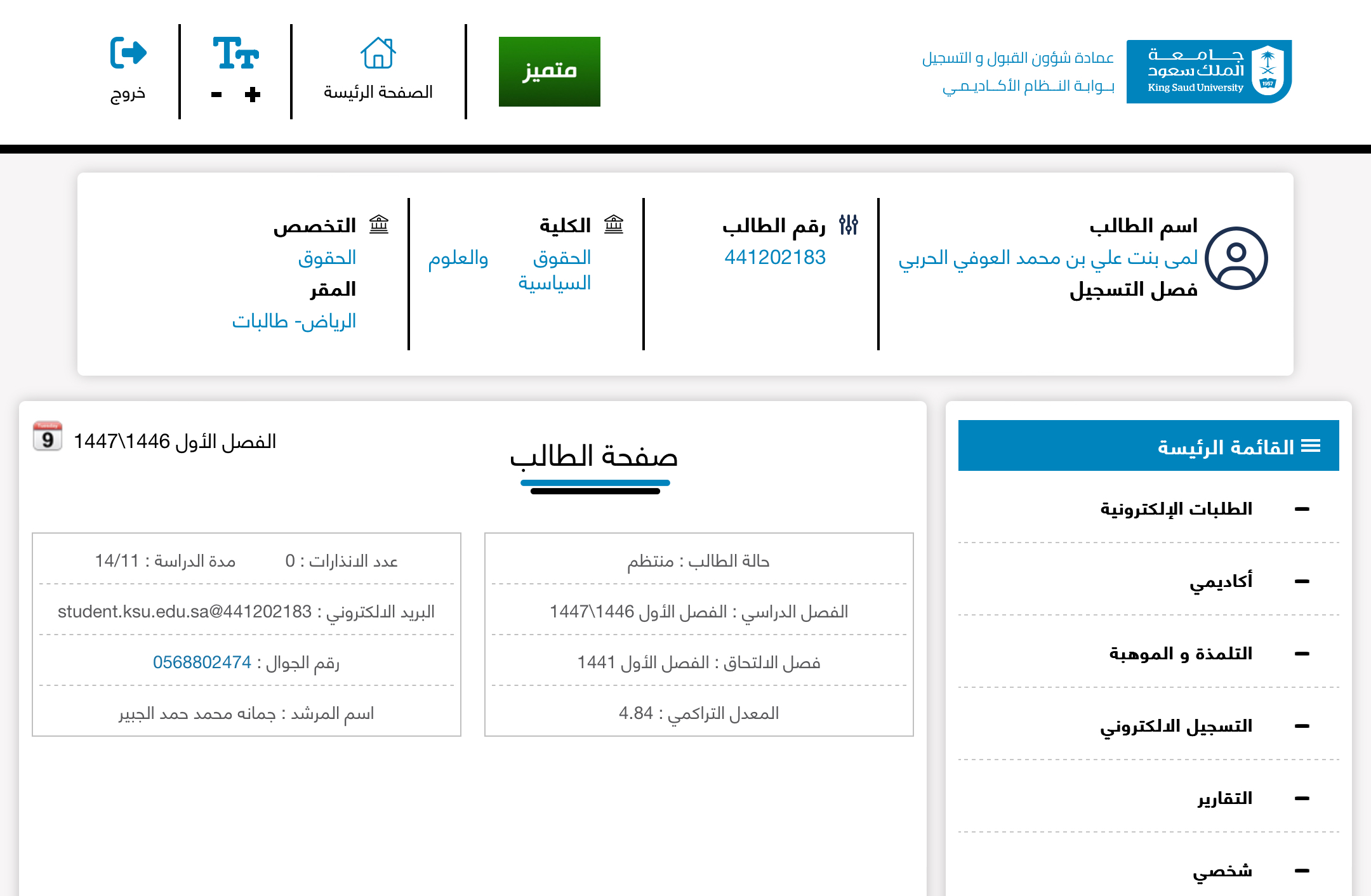Click the minus icon next to التقارير
This screenshot has height=896, width=1371.
[x=1302, y=798]
